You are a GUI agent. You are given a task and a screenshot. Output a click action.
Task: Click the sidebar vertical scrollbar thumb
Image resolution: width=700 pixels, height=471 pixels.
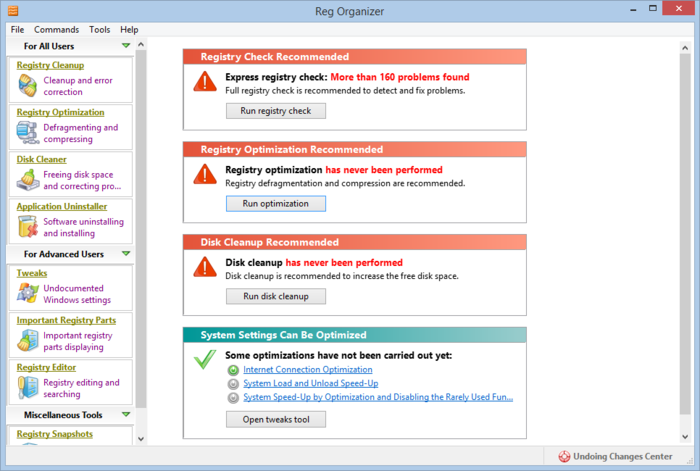(x=141, y=229)
